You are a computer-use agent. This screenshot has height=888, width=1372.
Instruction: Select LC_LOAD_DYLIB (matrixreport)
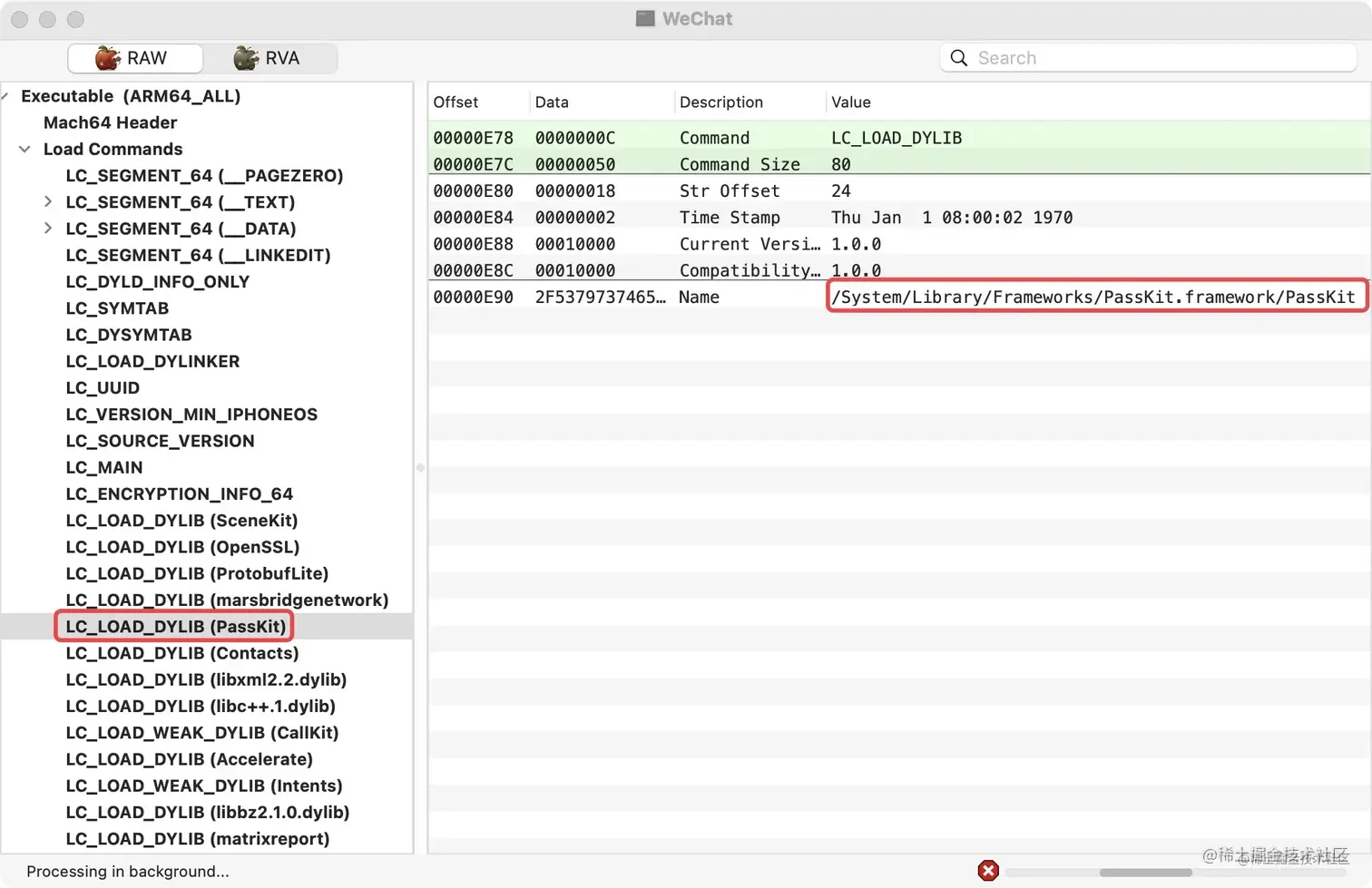197,838
